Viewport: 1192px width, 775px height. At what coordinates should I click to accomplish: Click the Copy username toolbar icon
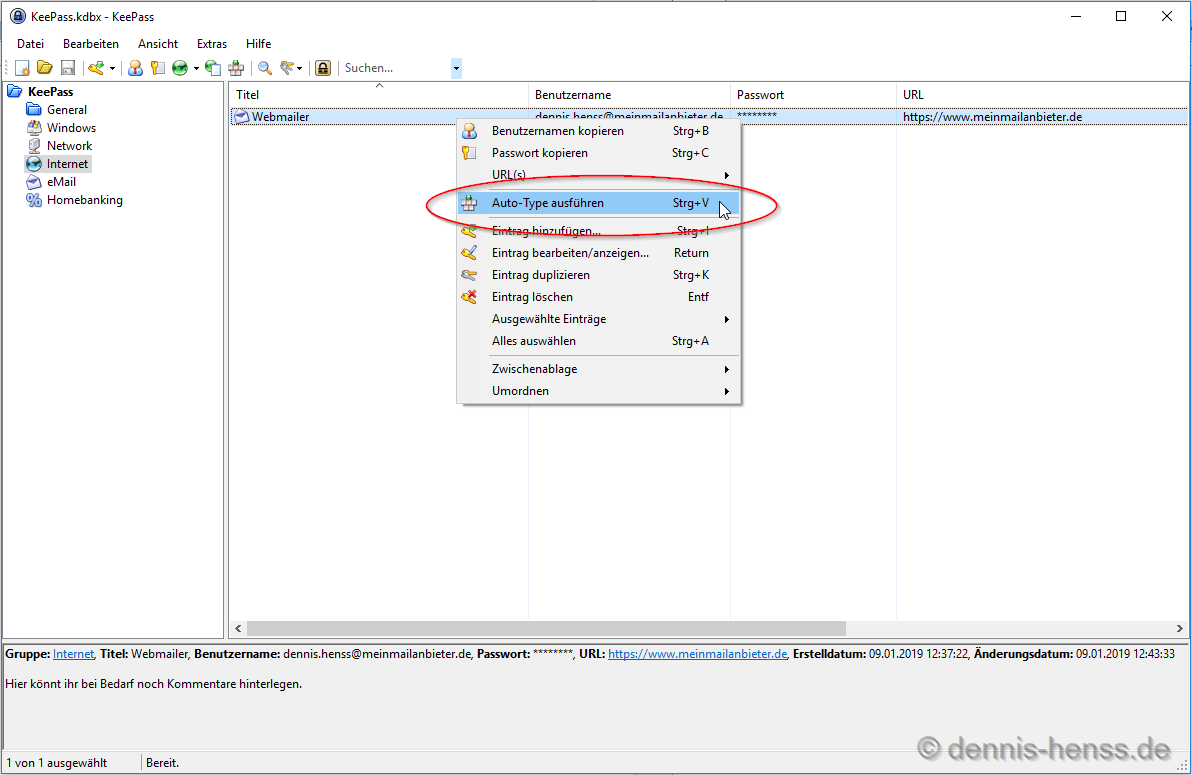135,68
